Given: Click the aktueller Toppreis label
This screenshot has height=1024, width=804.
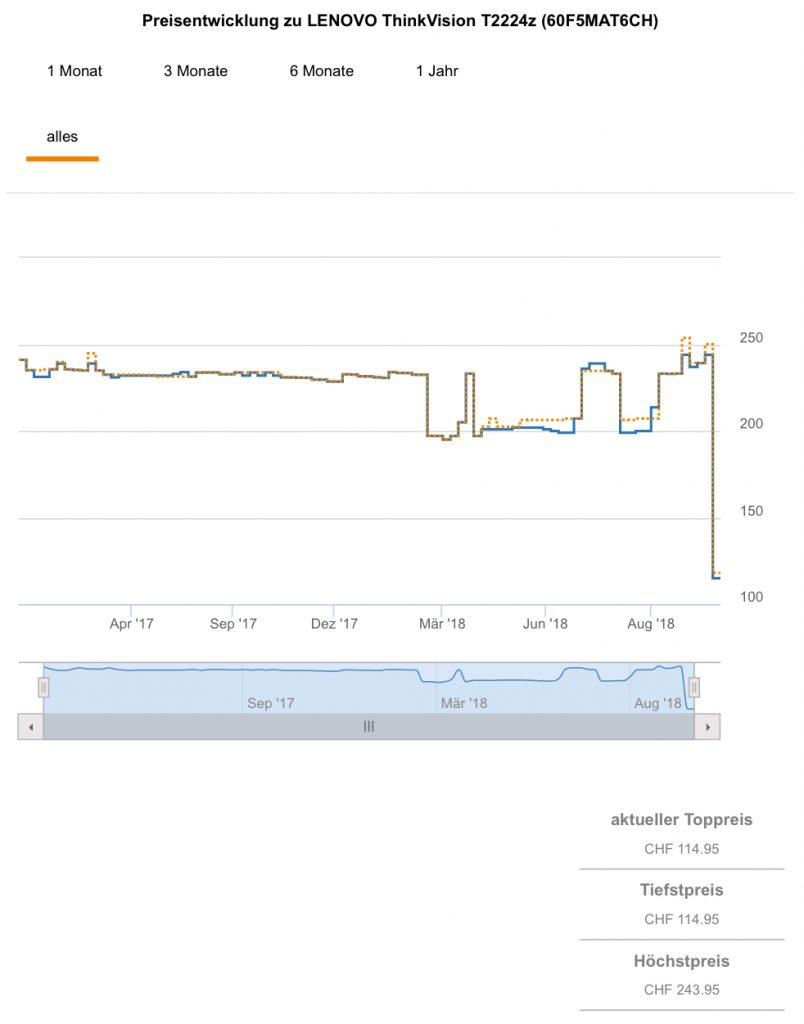Looking at the screenshot, I should [681, 820].
